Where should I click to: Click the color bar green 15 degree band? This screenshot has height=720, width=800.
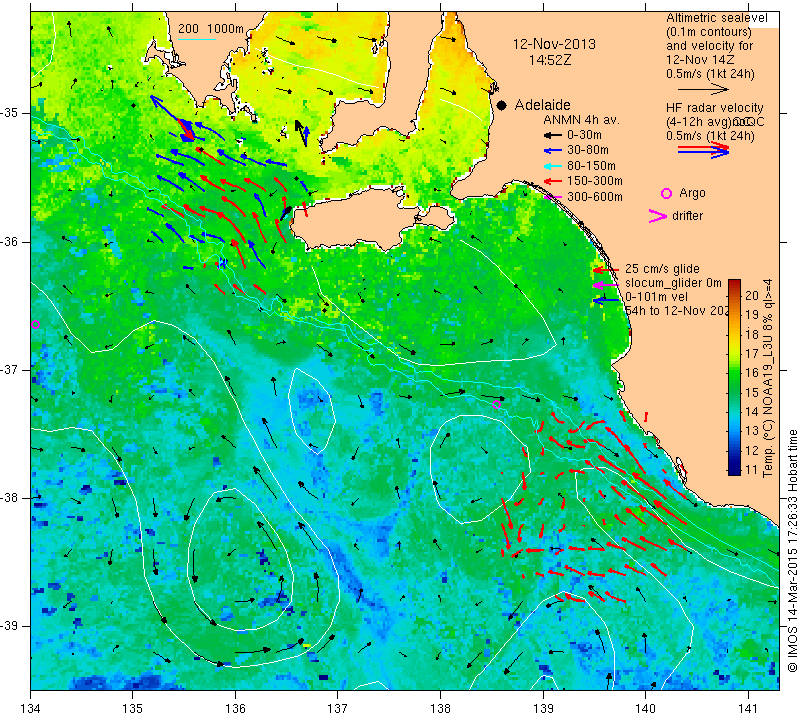tap(734, 392)
